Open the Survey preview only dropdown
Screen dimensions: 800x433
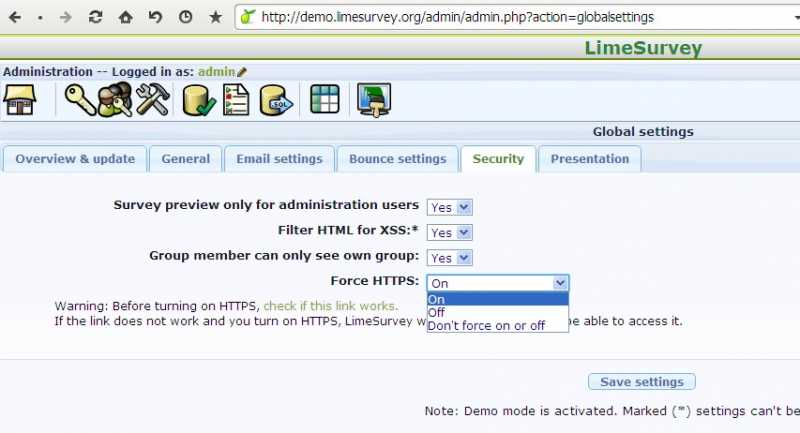(449, 207)
